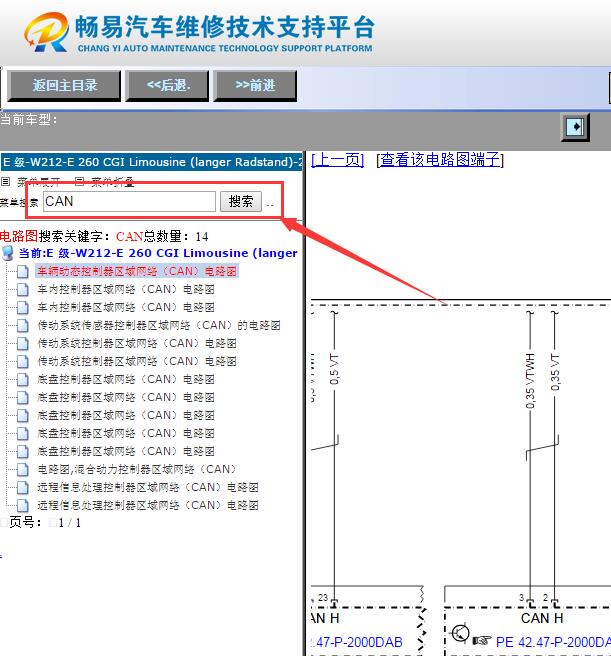Click document icon beside 混合动力控制器区域网络
Screen dimensions: 611x656
point(23,469)
